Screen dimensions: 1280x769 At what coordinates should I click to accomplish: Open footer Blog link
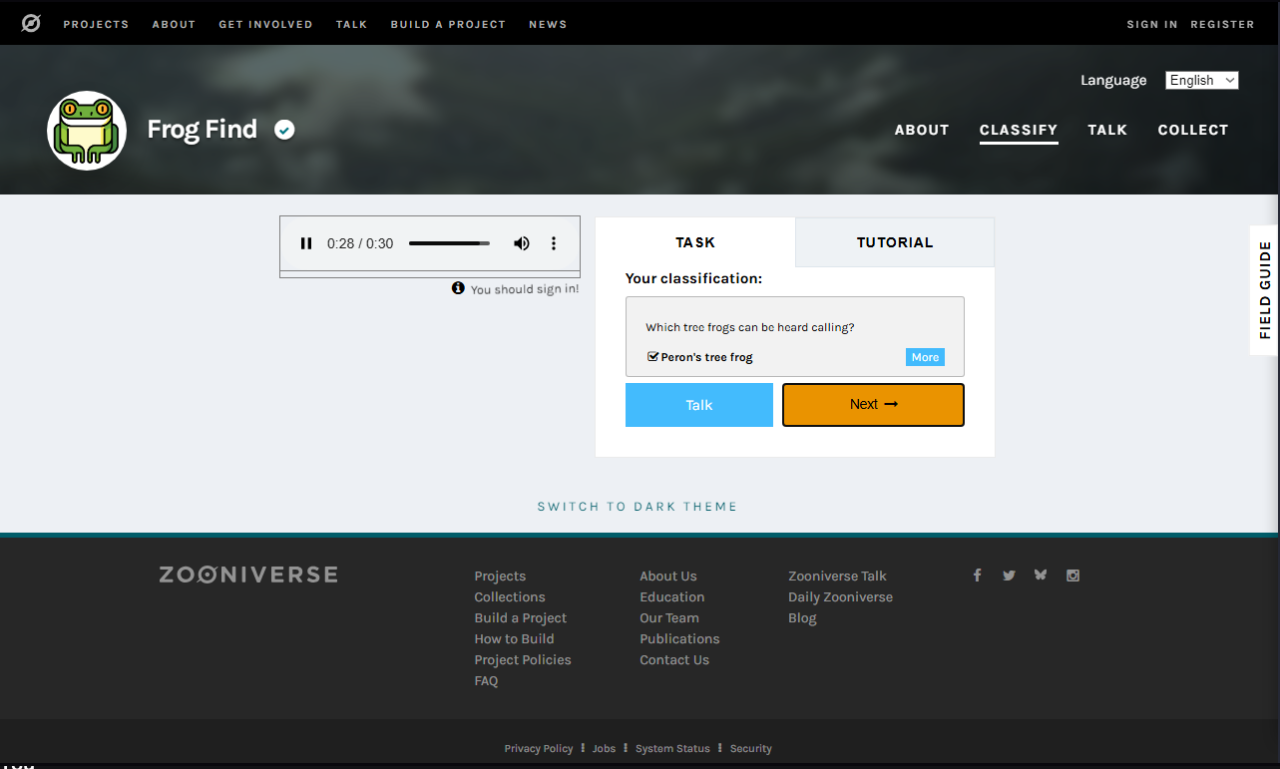coord(802,618)
